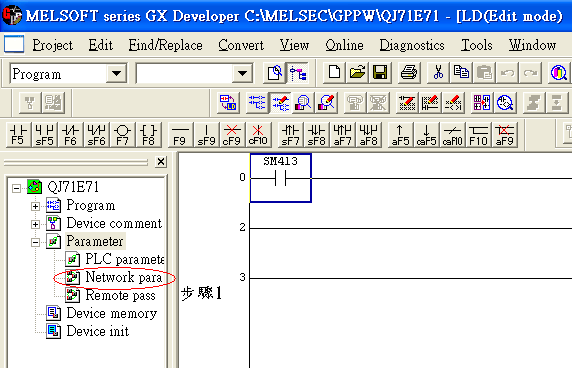This screenshot has width=572, height=368.
Task: Insert coil using F7 icon
Action: (x=122, y=135)
